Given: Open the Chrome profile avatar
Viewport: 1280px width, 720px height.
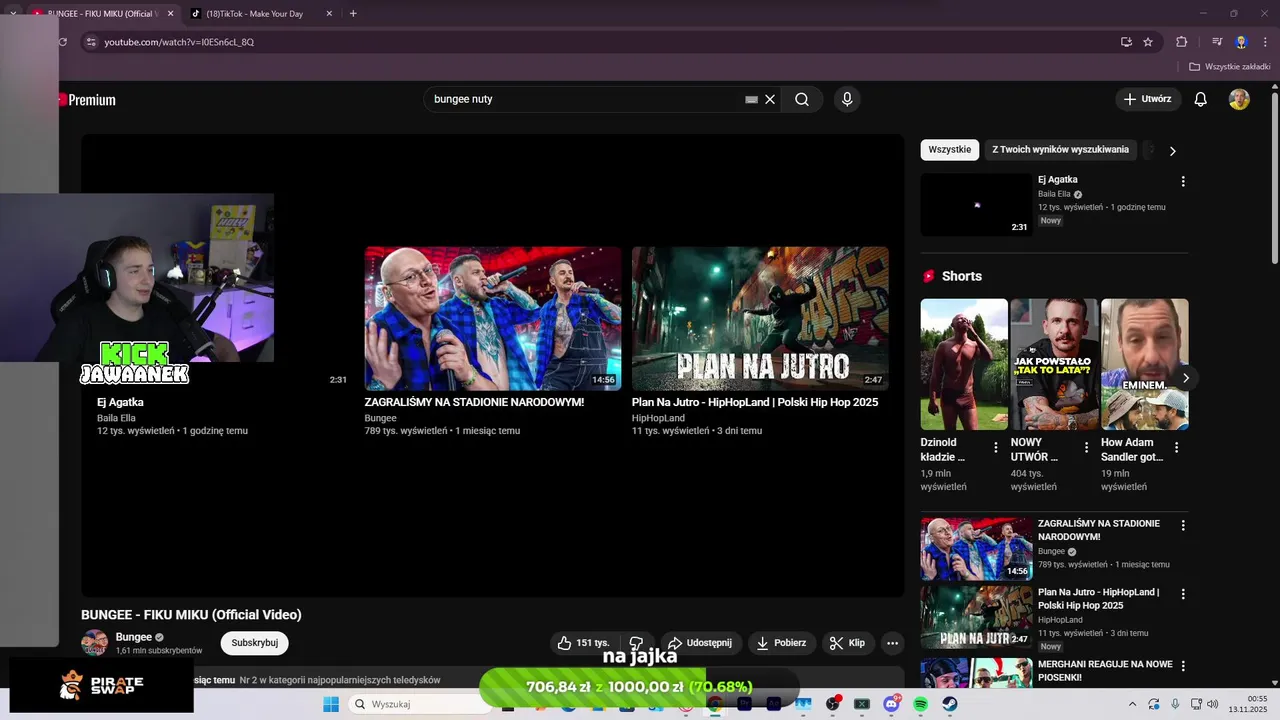Looking at the screenshot, I should click(x=1241, y=42).
